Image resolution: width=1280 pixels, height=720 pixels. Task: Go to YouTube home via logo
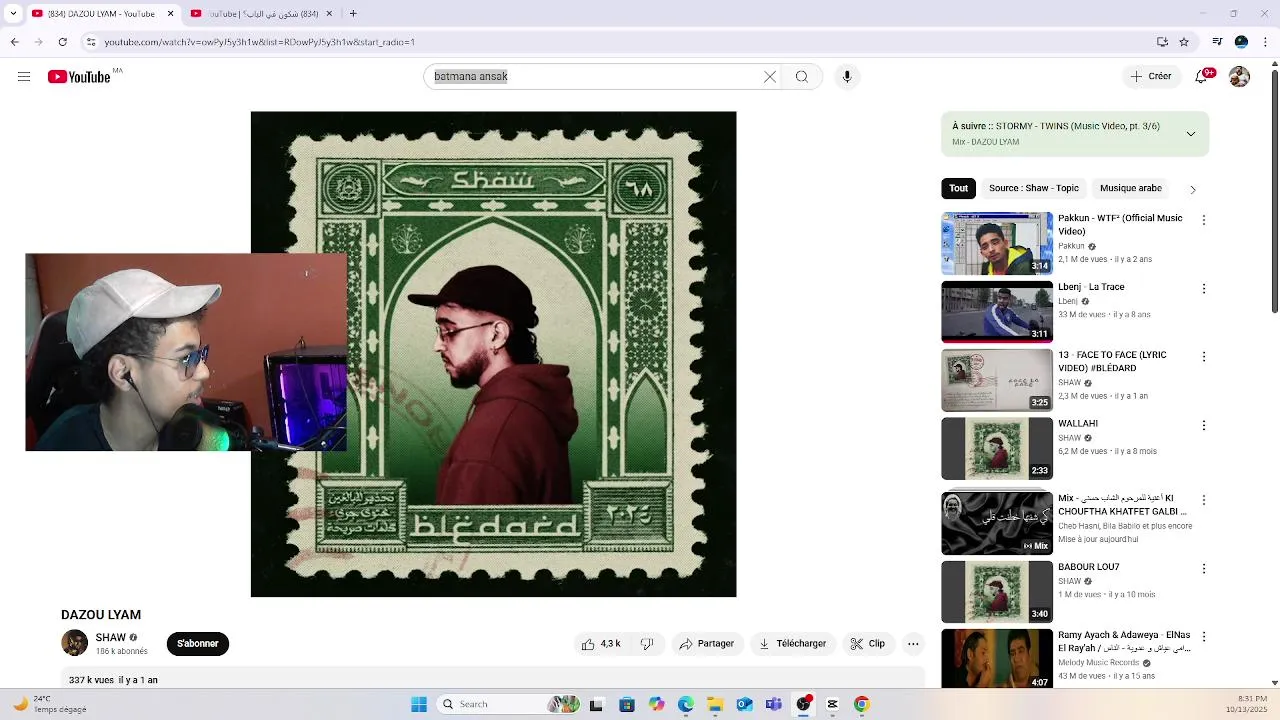pyautogui.click(x=79, y=77)
